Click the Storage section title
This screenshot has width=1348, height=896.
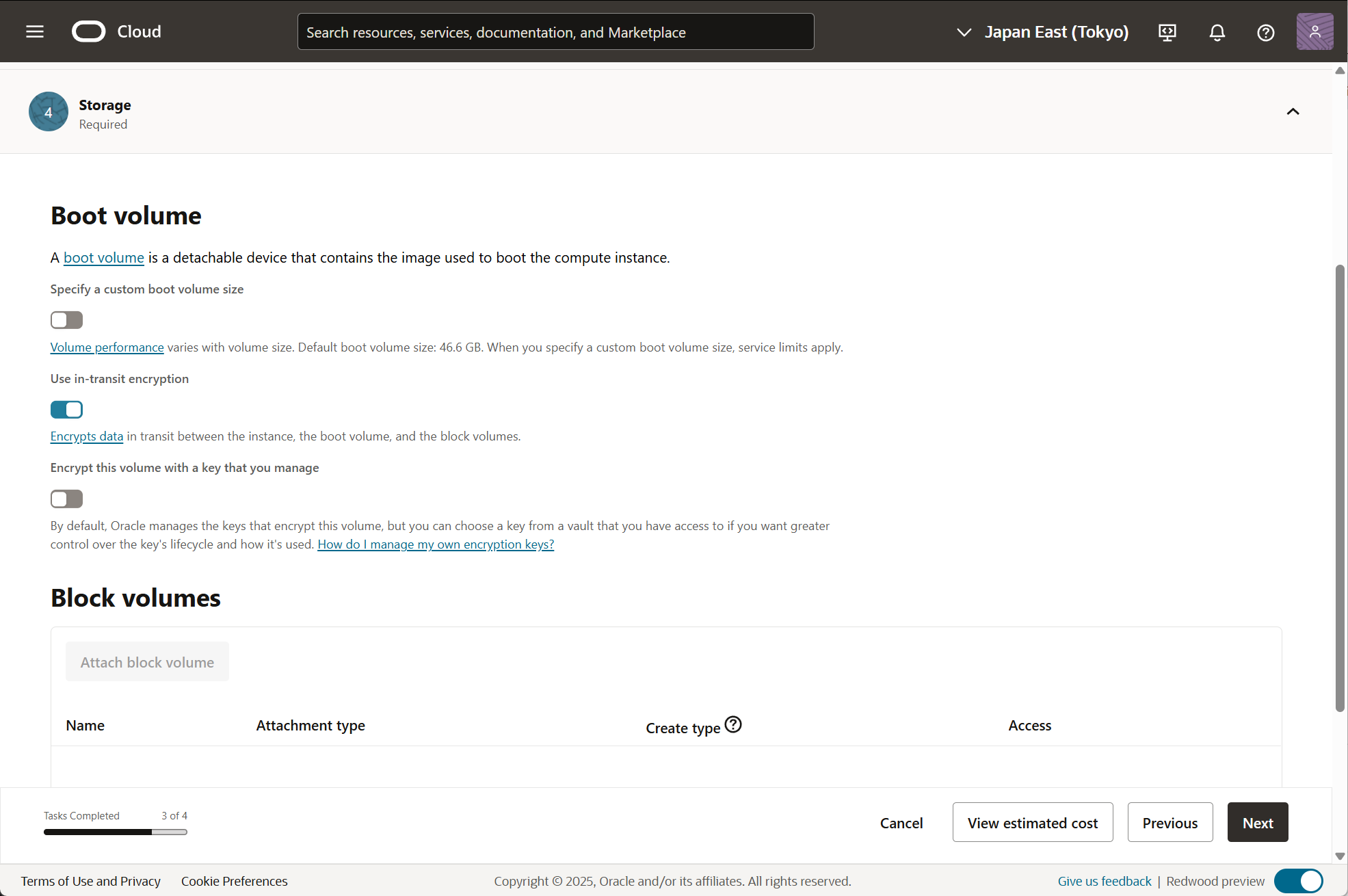pyautogui.click(x=105, y=105)
